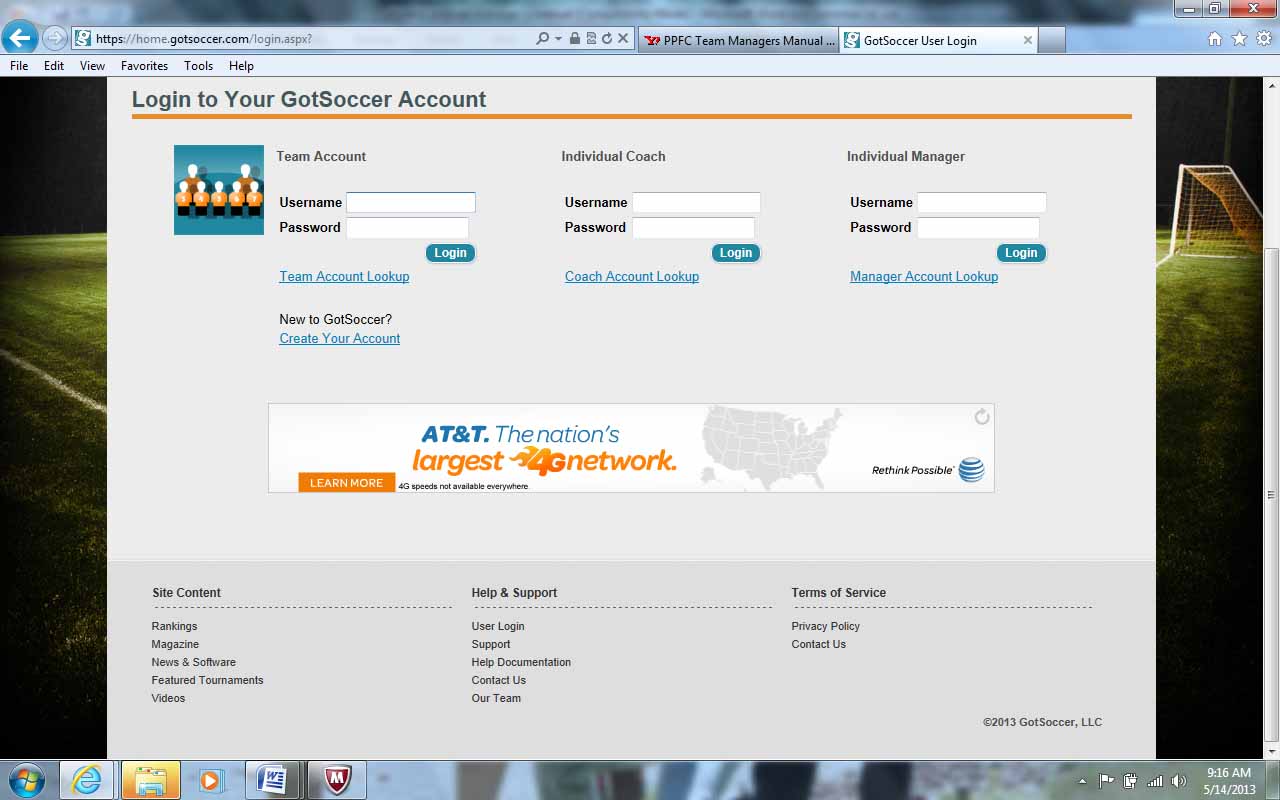Open the Manager Account Lookup link
The image size is (1280, 800).
[x=924, y=277]
